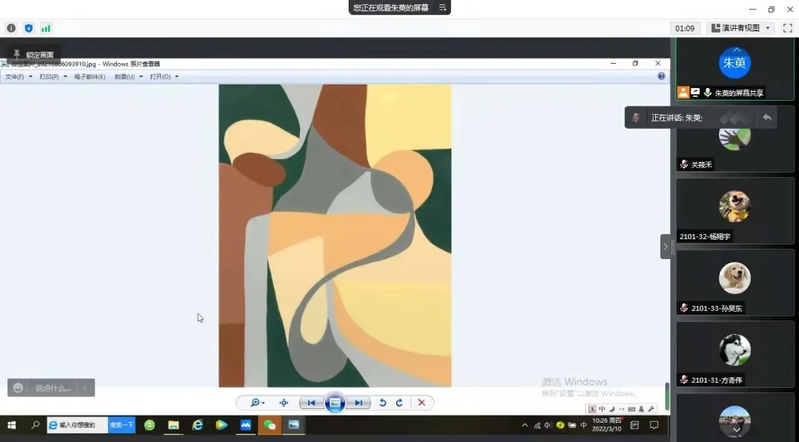Click the up chevron above the 朱英 avatar
This screenshot has height=442, width=799.
point(737,49)
